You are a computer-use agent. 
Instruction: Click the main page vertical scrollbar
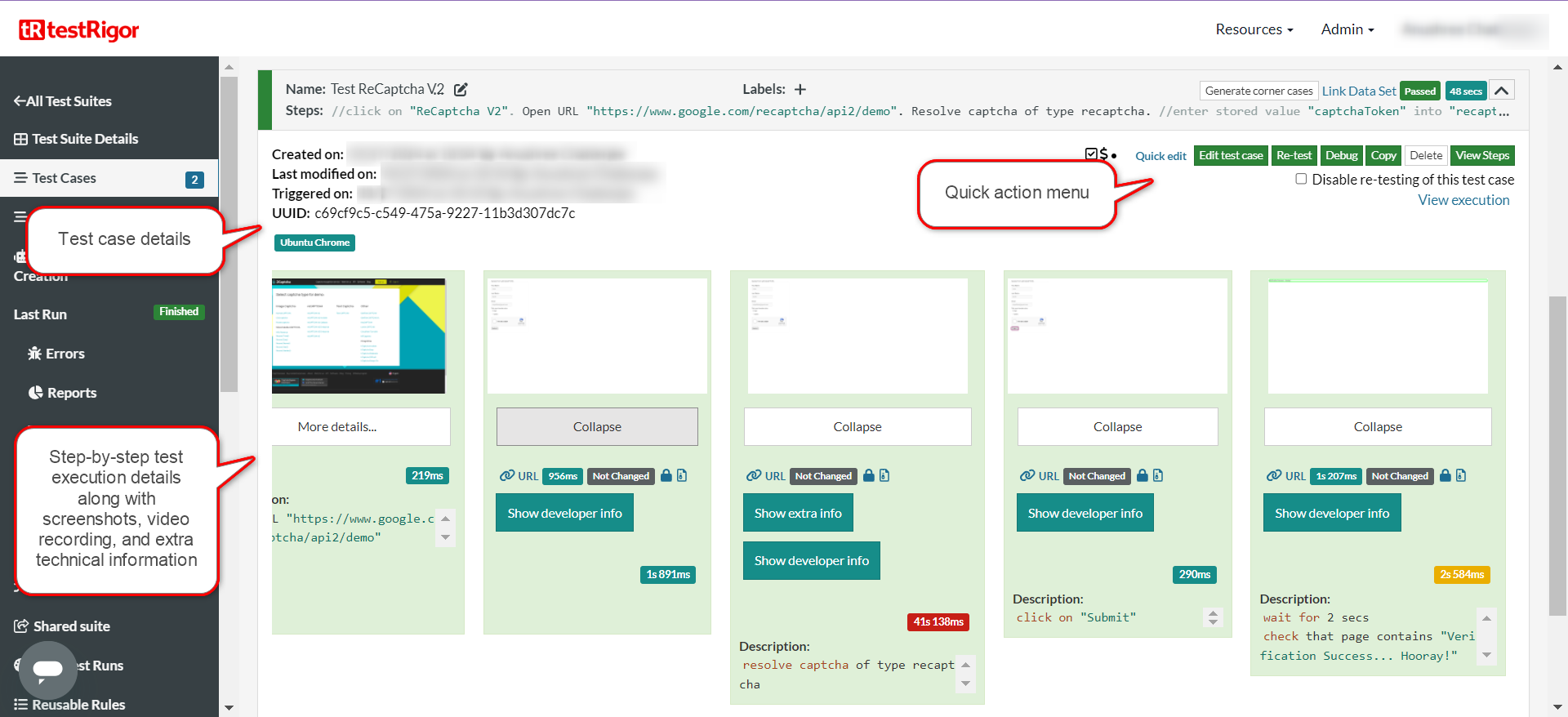coord(1557,457)
